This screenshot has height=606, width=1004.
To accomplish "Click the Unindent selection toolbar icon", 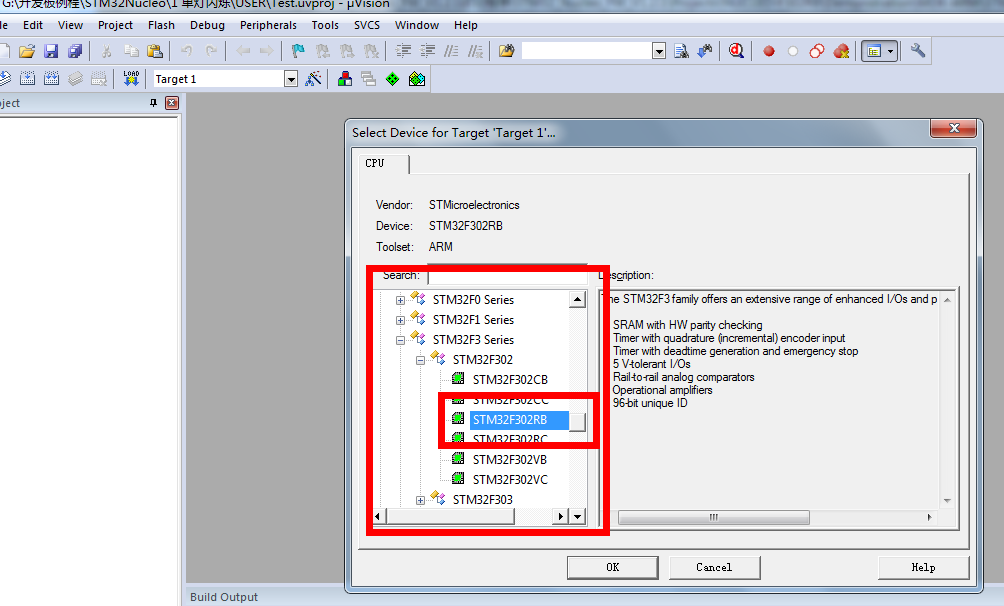I will coord(428,51).
